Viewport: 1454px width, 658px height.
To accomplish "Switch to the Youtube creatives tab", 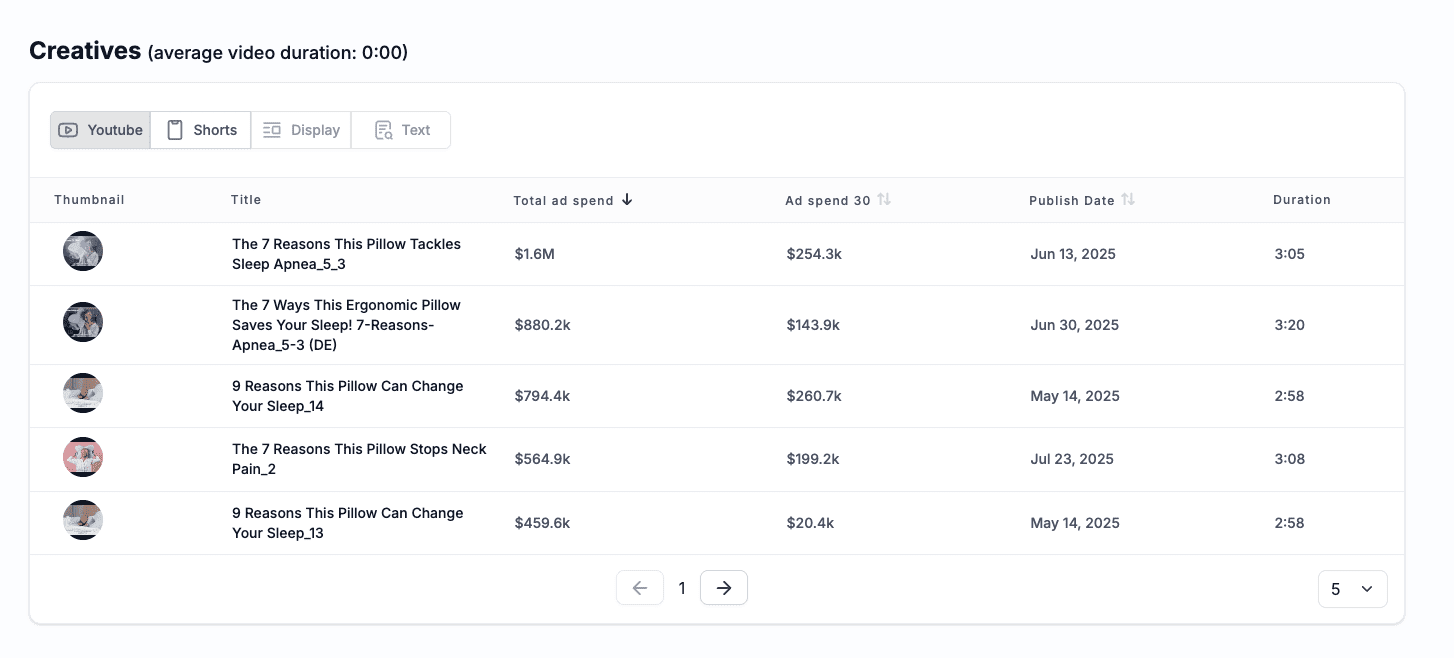I will pyautogui.click(x=100, y=130).
